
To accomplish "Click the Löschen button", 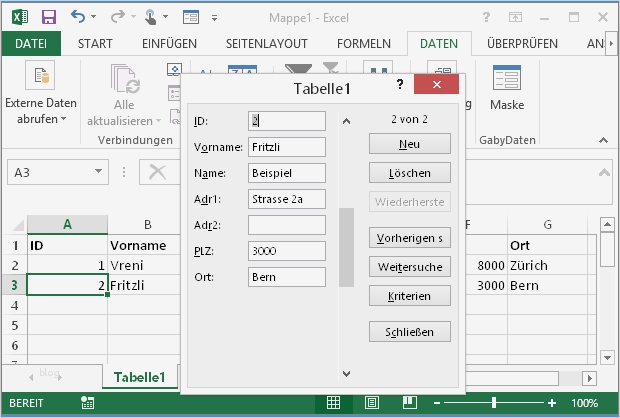I will [x=410, y=173].
